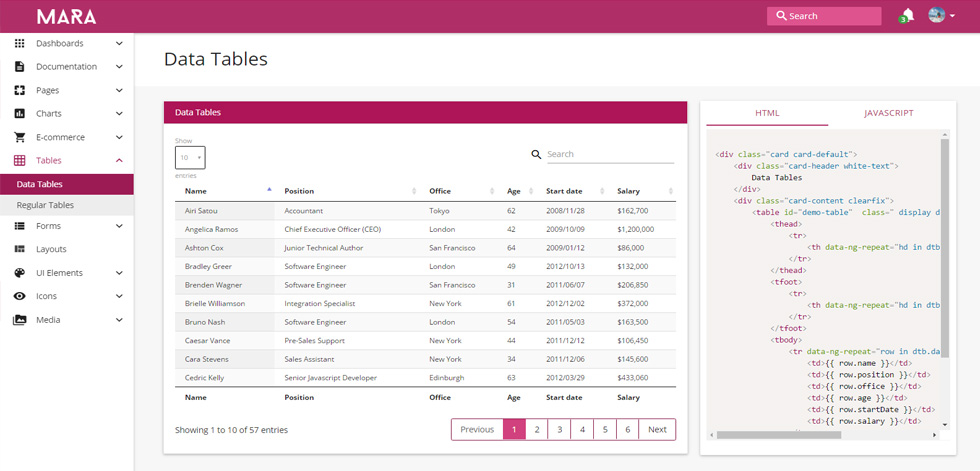
Task: Click the E-commerce shopping cart icon
Action: point(19,137)
